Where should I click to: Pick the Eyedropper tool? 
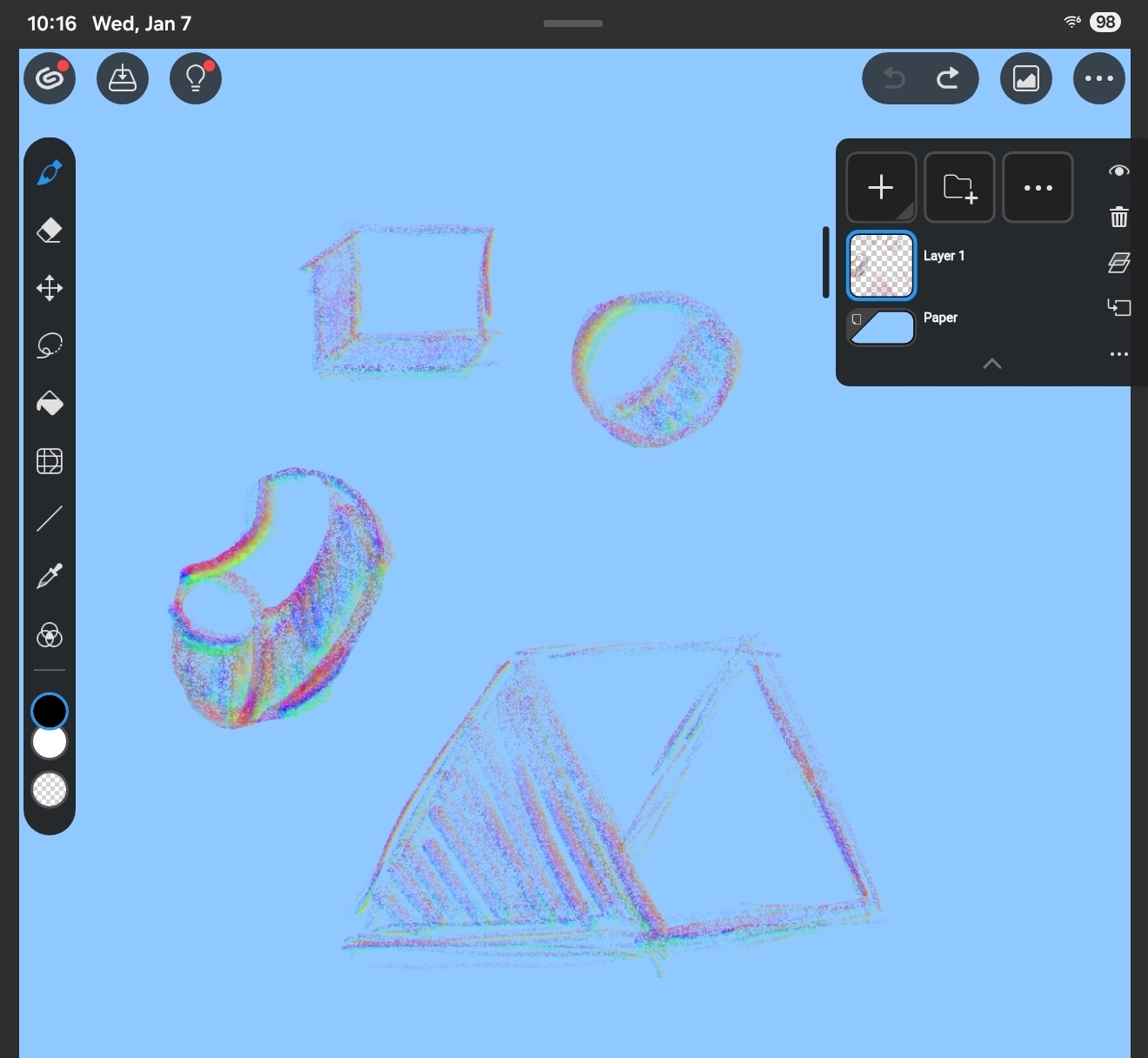pyautogui.click(x=50, y=576)
